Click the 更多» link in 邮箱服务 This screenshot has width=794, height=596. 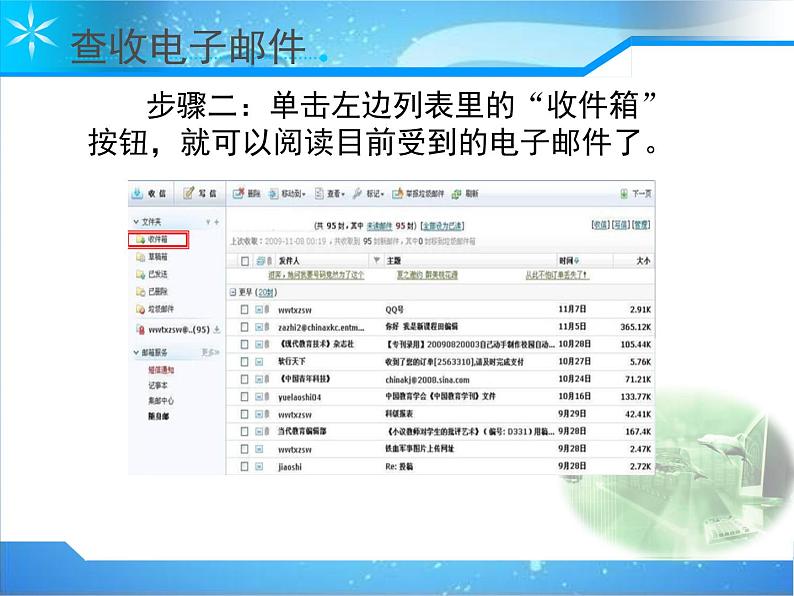click(x=210, y=352)
